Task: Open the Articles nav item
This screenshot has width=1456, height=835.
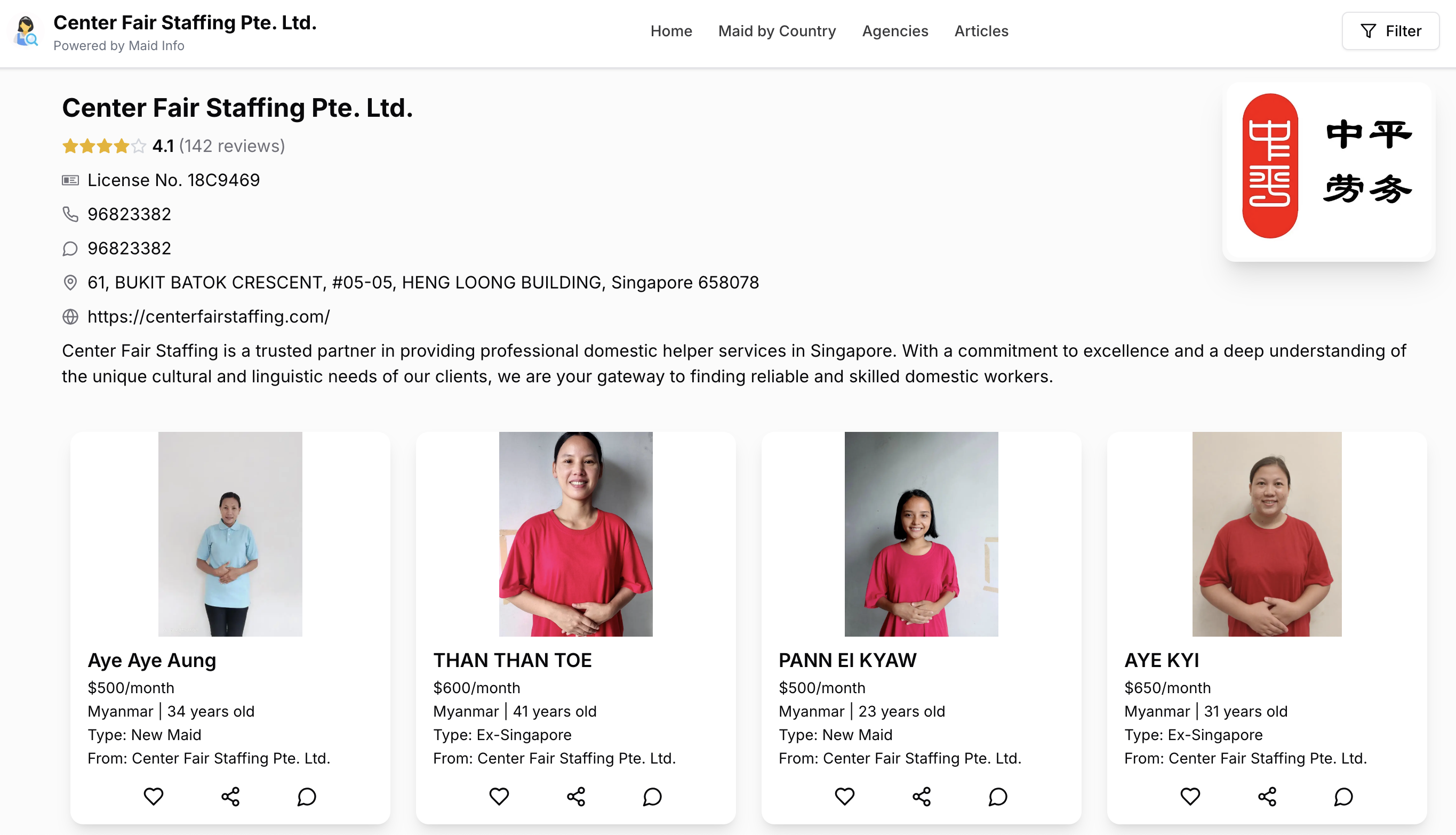Action: coord(981,31)
